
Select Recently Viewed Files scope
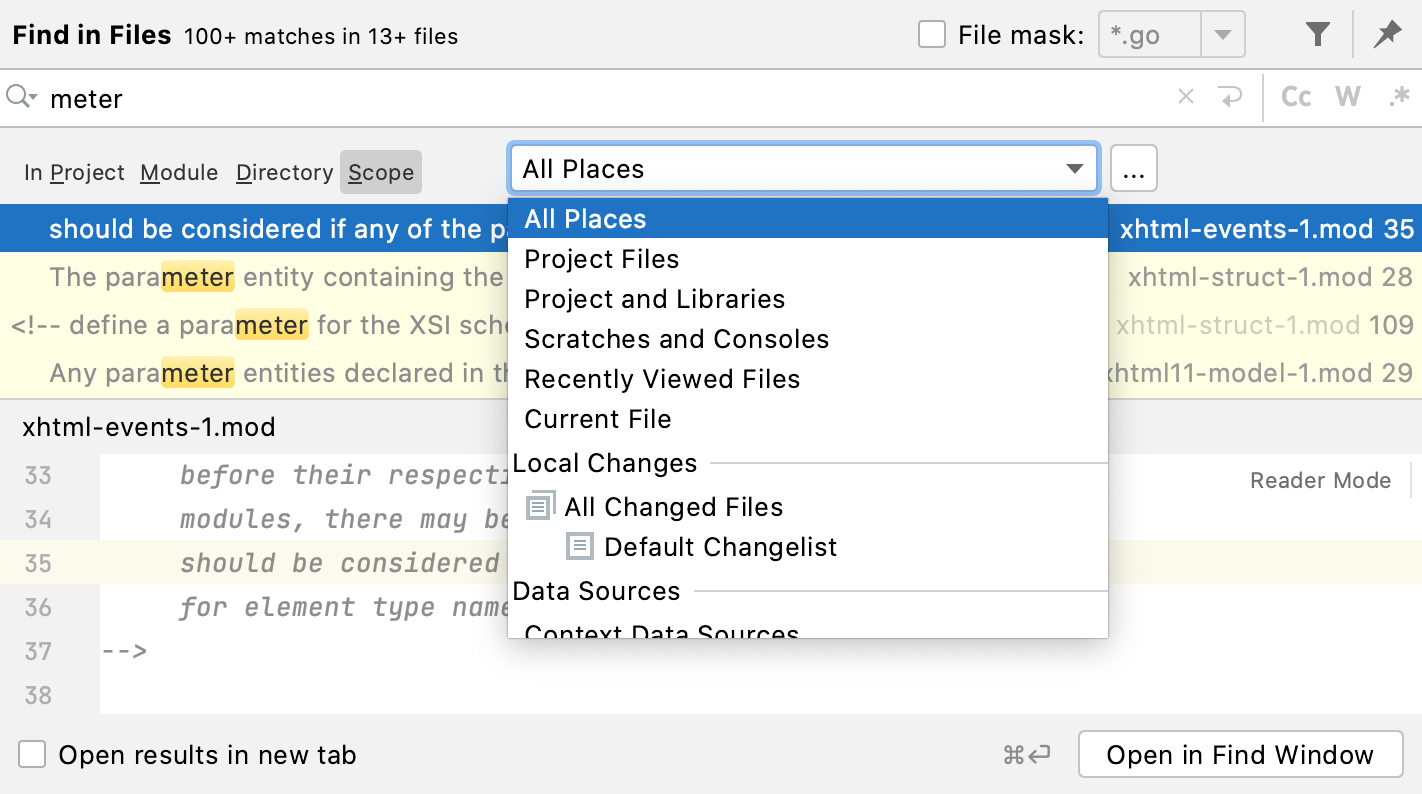[662, 379]
